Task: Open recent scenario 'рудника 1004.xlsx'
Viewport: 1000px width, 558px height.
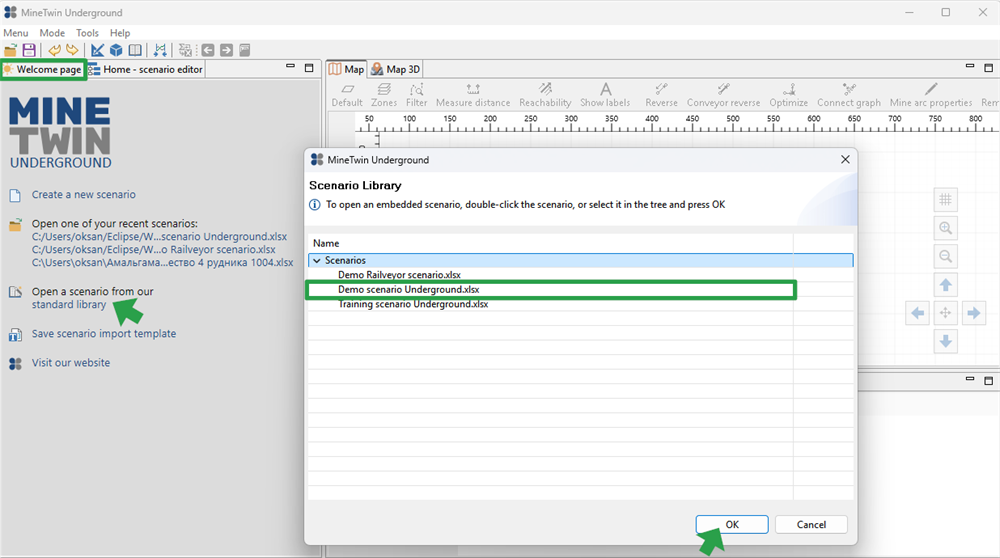Action: click(x=163, y=262)
